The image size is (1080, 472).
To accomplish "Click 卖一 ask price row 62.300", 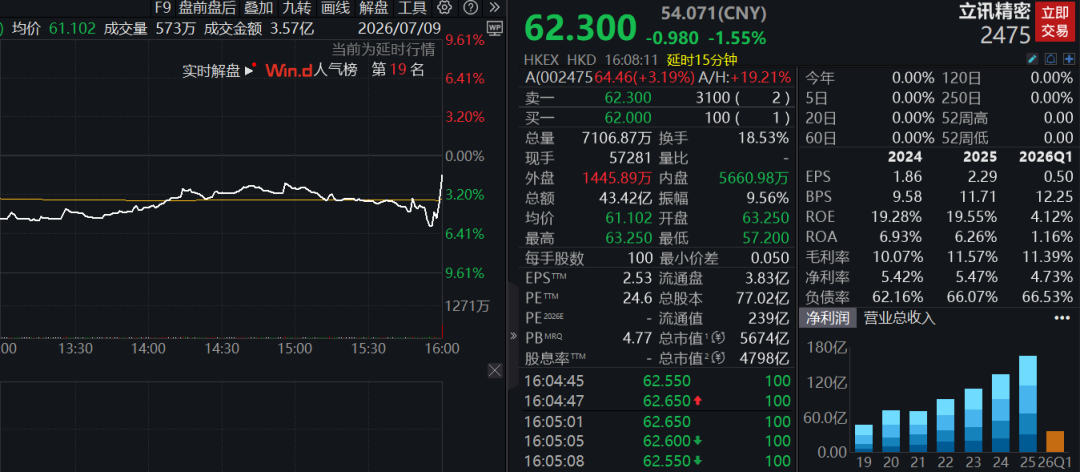I will (657, 98).
